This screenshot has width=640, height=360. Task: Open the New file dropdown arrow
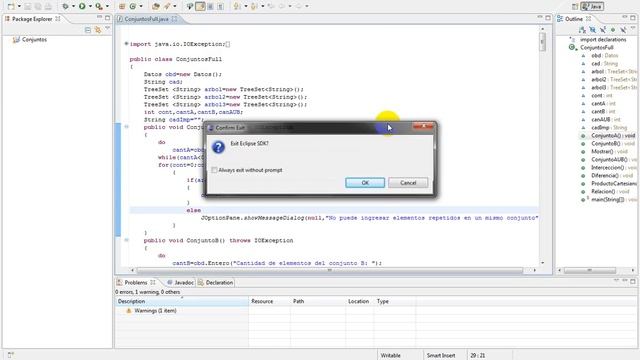point(19,6)
